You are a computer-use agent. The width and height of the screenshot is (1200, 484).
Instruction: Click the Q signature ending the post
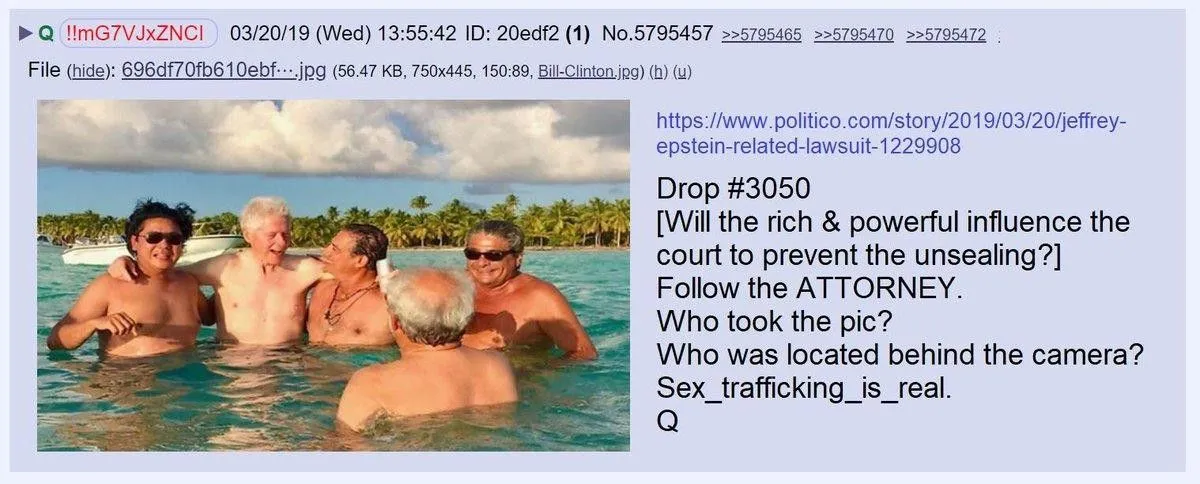668,422
